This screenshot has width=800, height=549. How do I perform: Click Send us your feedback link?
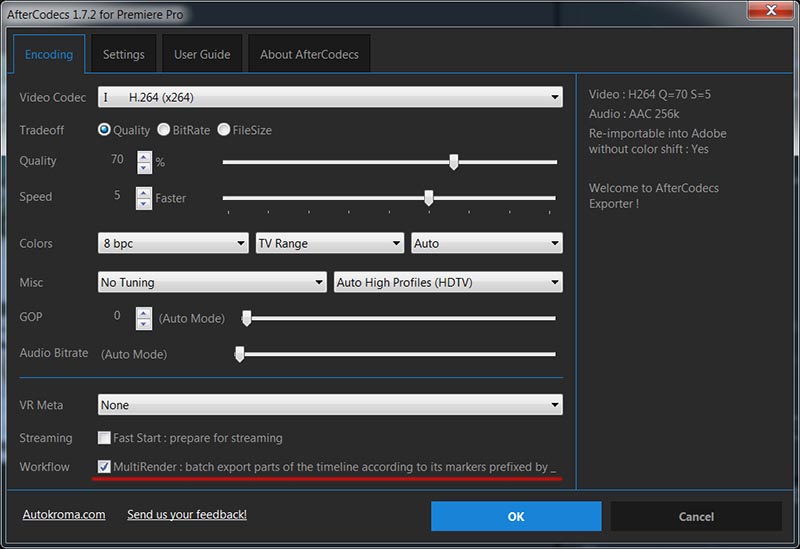point(187,514)
